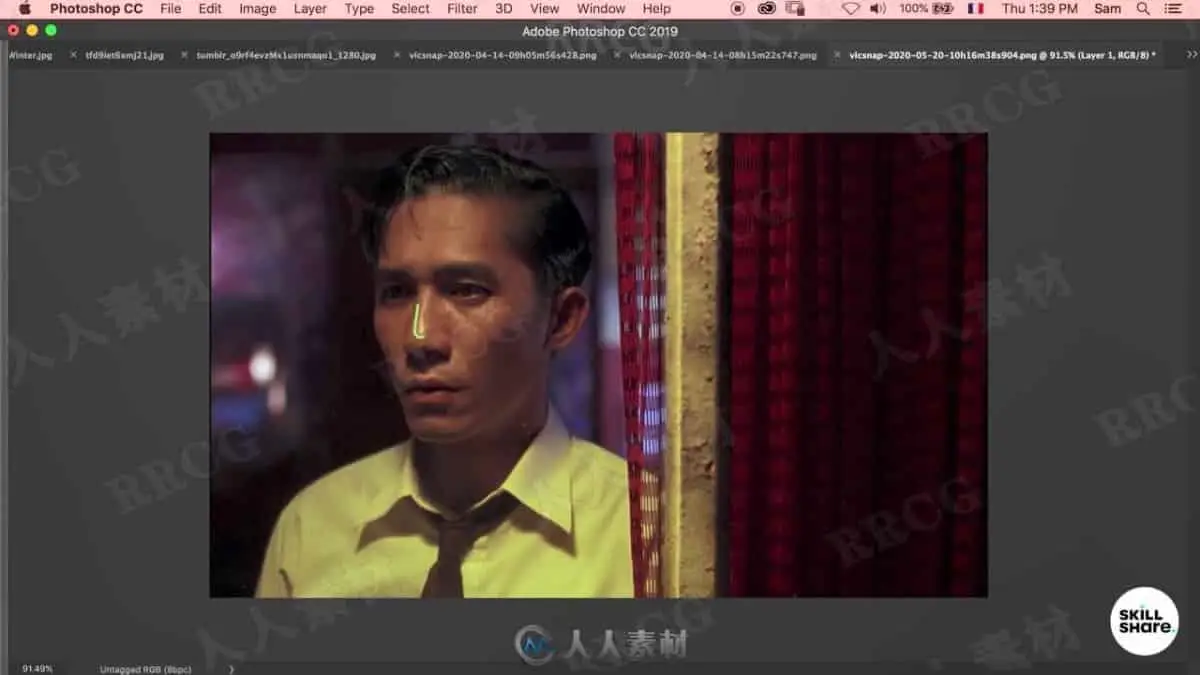1200x675 pixels.
Task: Open the File menu
Action: [171, 8]
